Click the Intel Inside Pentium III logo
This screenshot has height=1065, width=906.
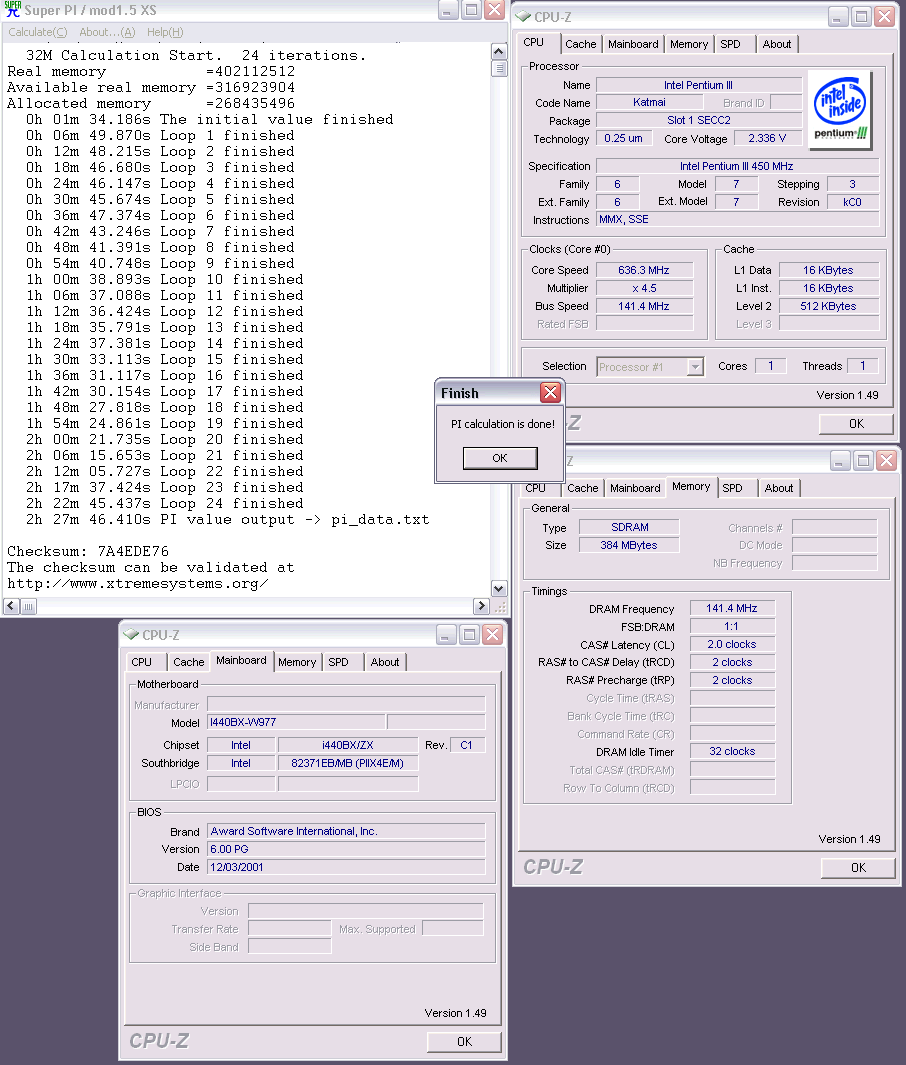(841, 109)
